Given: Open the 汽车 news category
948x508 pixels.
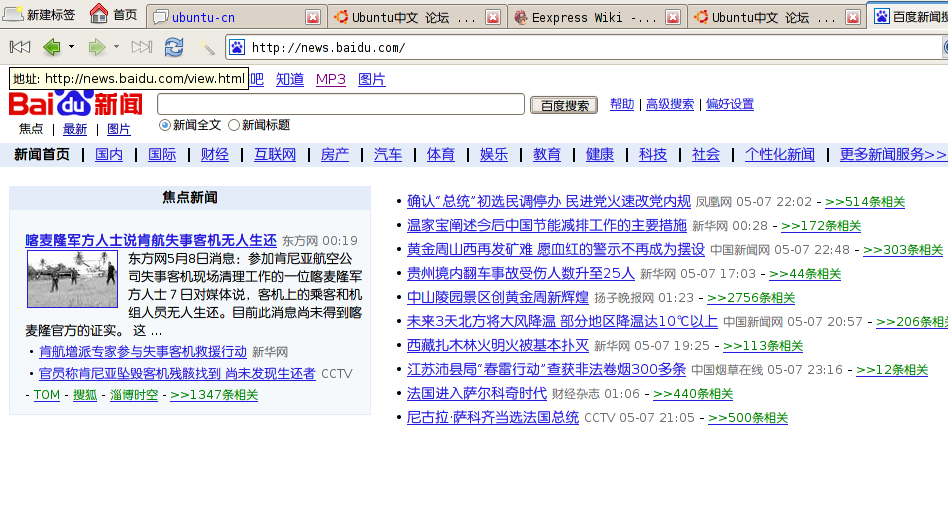Looking at the screenshot, I should [x=388, y=155].
